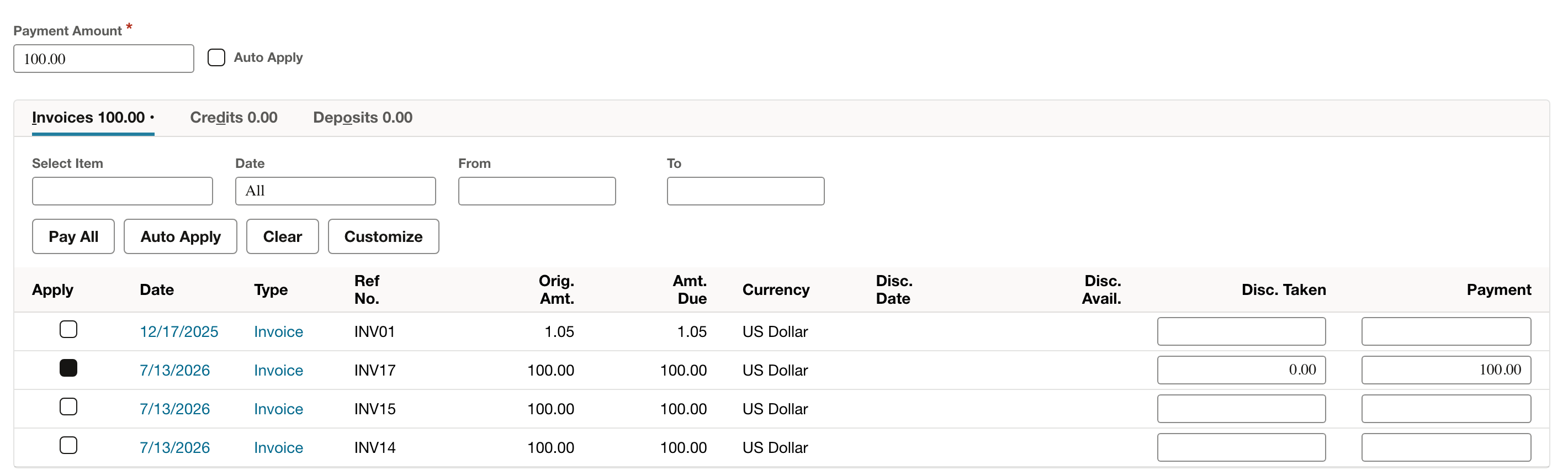Open the Date filter dropdown showing All
Screen dimensions: 1568x475
coord(335,191)
